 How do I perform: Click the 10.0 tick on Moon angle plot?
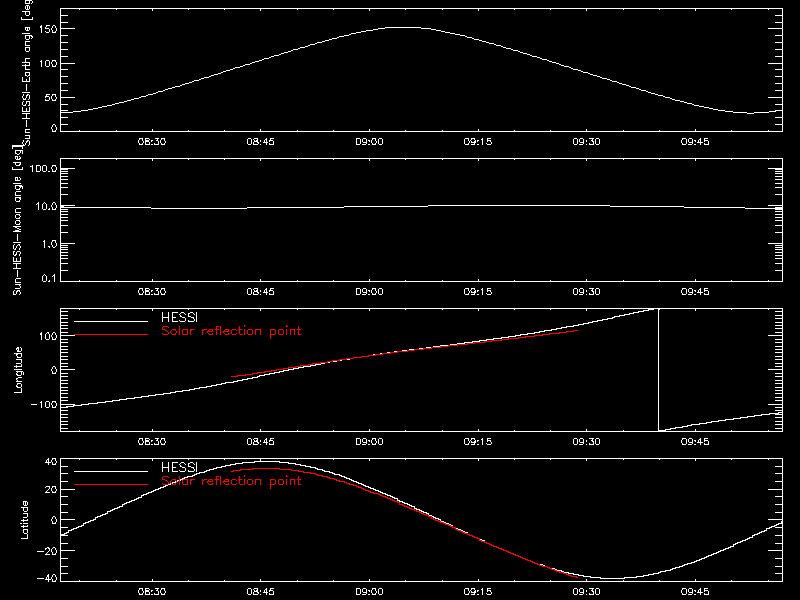[x=46, y=207]
